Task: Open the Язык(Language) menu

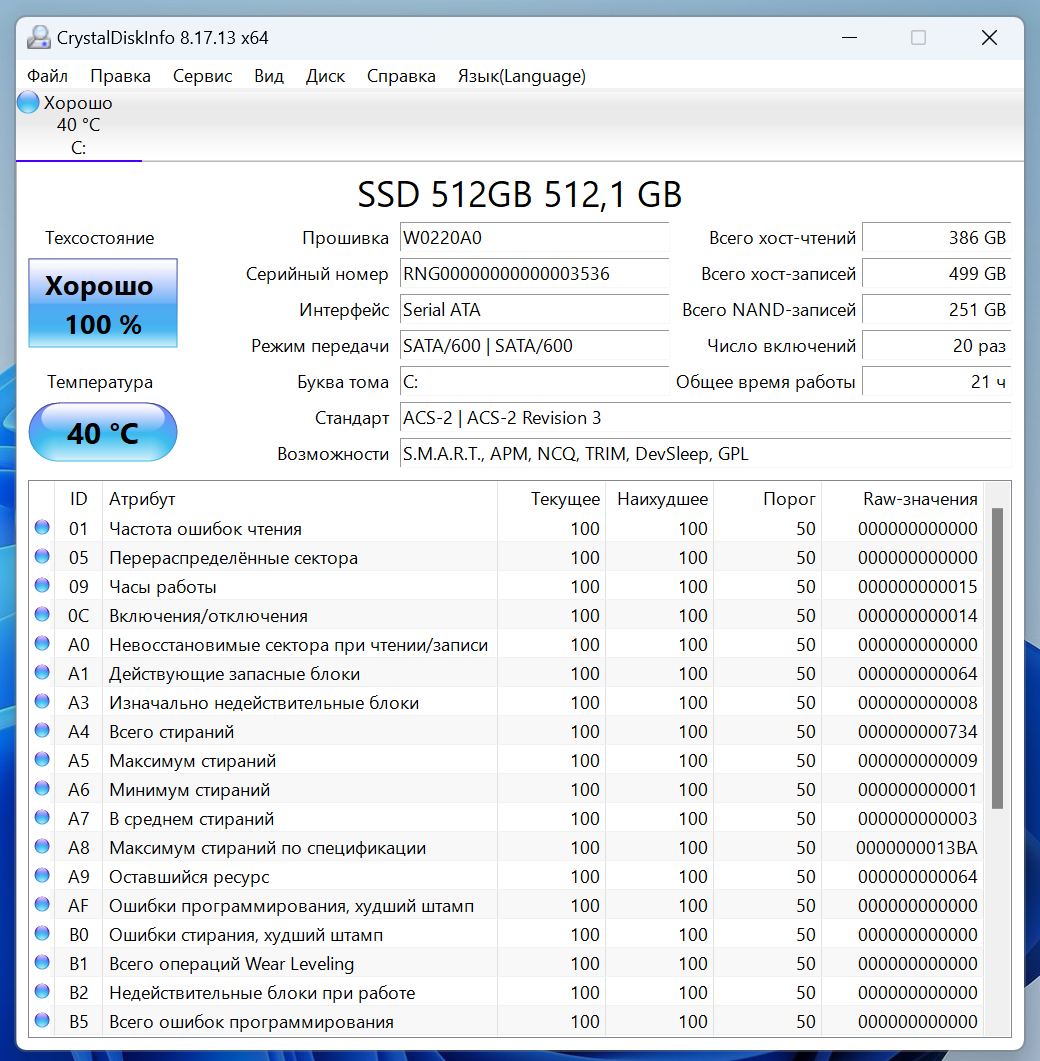Action: click(522, 76)
